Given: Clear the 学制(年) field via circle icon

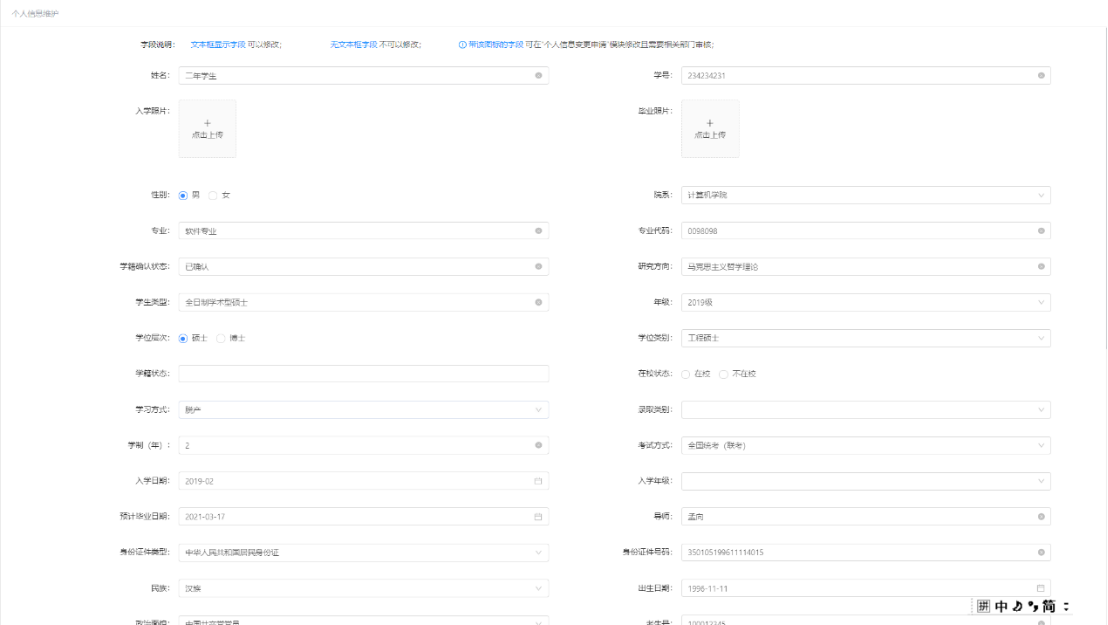Looking at the screenshot, I should [538, 445].
